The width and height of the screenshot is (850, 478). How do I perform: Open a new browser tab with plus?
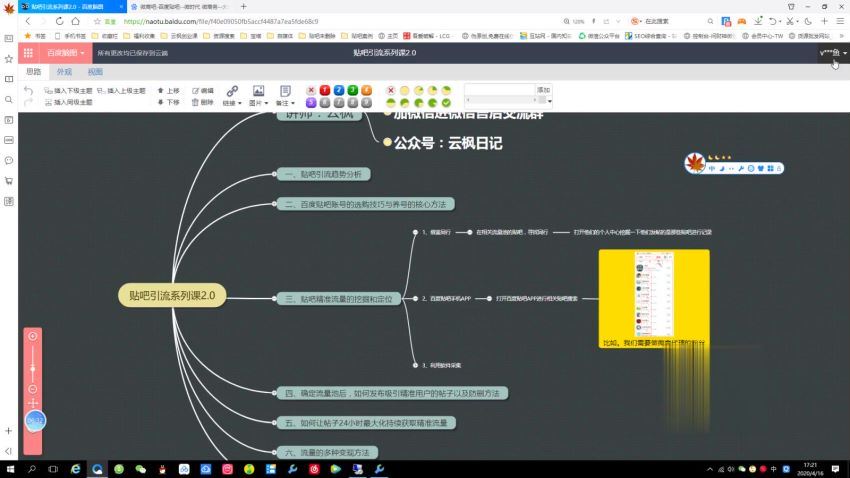pyautogui.click(x=243, y=7)
